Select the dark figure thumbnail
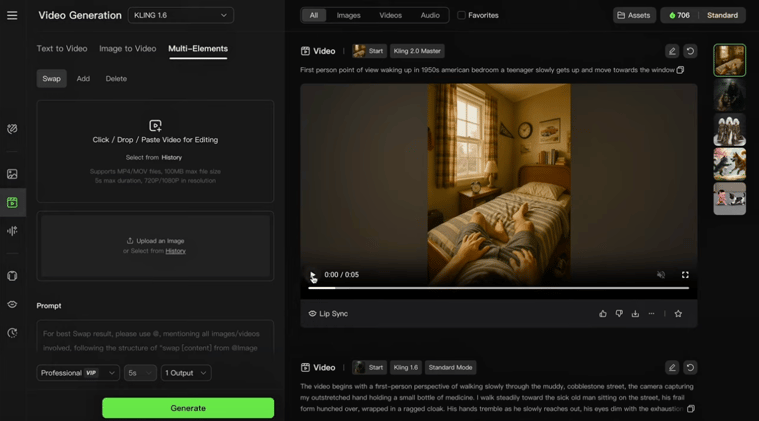 pyautogui.click(x=729, y=95)
